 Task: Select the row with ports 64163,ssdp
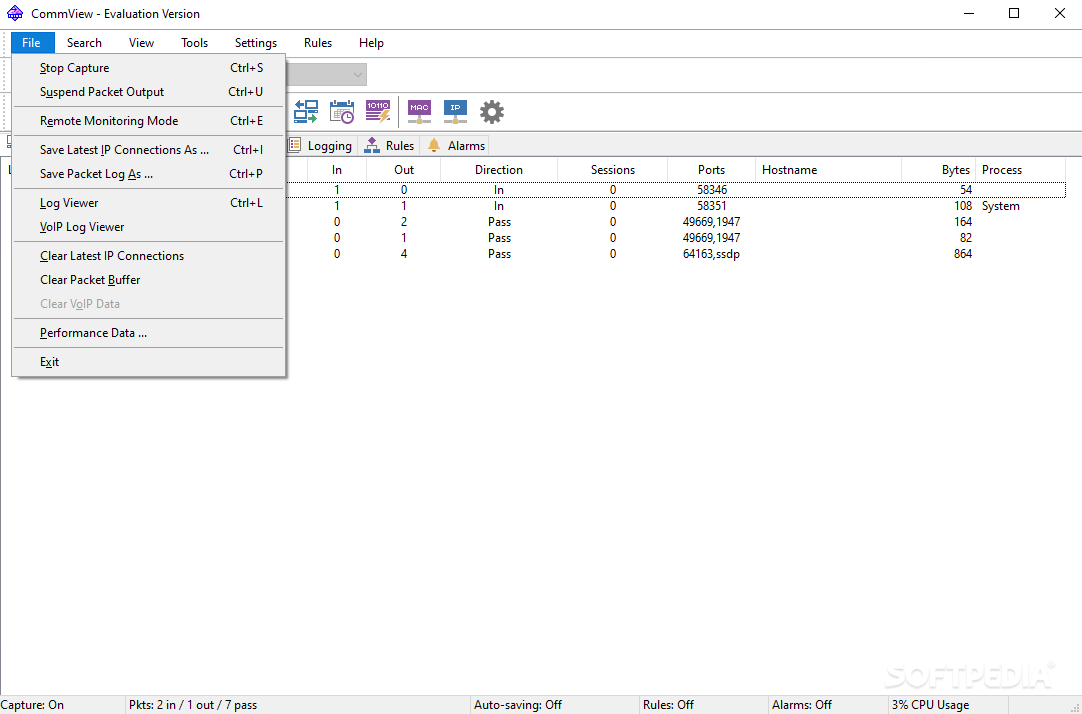click(676, 254)
